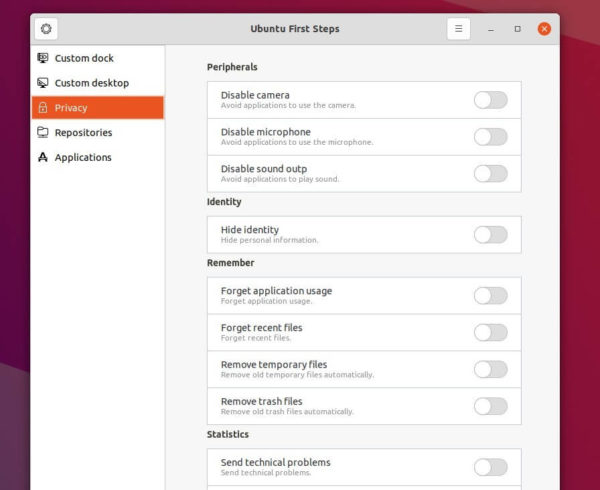The image size is (600, 490).
Task: Select Custom dock in the sidebar
Action: (98, 58)
